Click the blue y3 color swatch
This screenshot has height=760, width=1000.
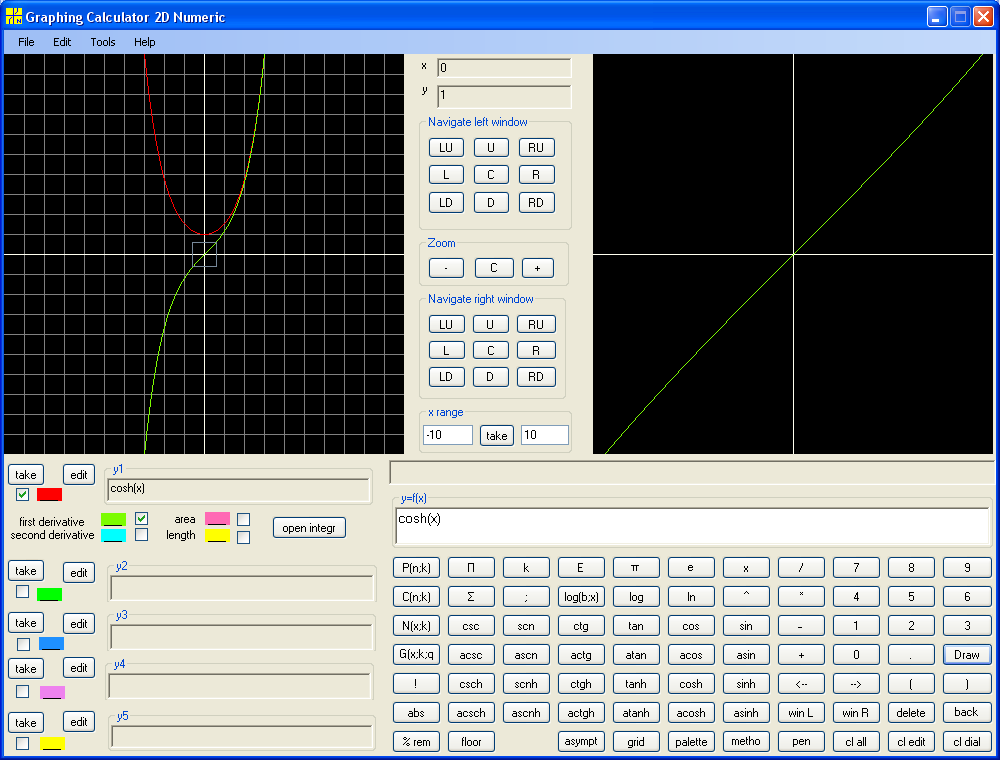click(52, 644)
